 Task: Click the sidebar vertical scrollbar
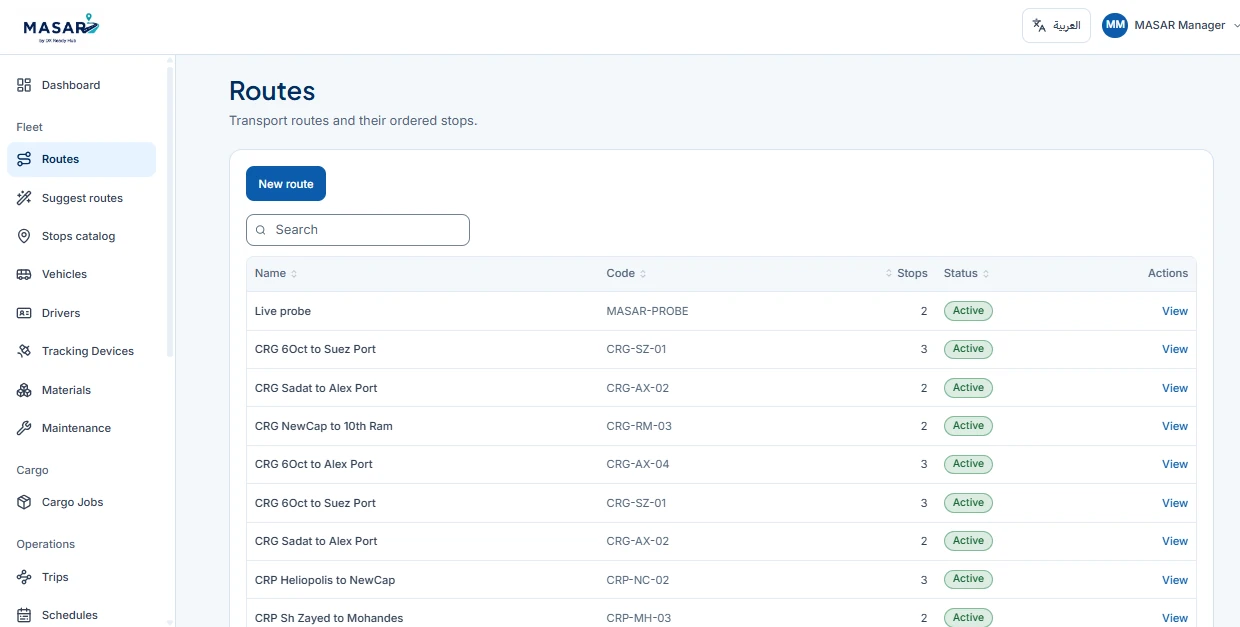pyautogui.click(x=170, y=212)
